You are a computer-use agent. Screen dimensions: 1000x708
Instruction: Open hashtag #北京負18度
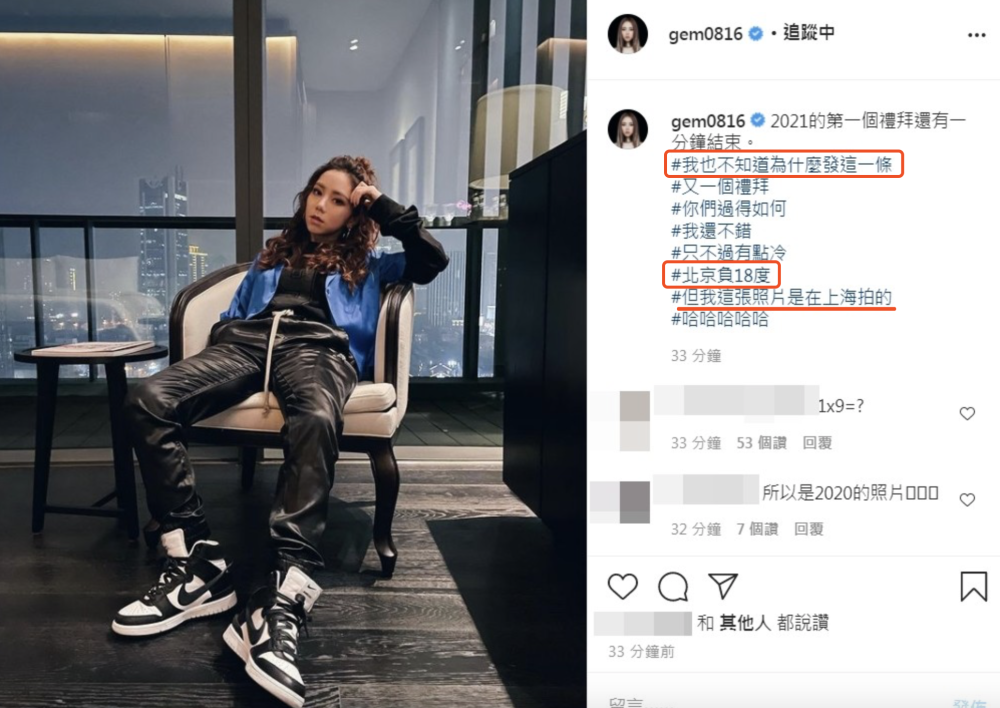coord(721,275)
